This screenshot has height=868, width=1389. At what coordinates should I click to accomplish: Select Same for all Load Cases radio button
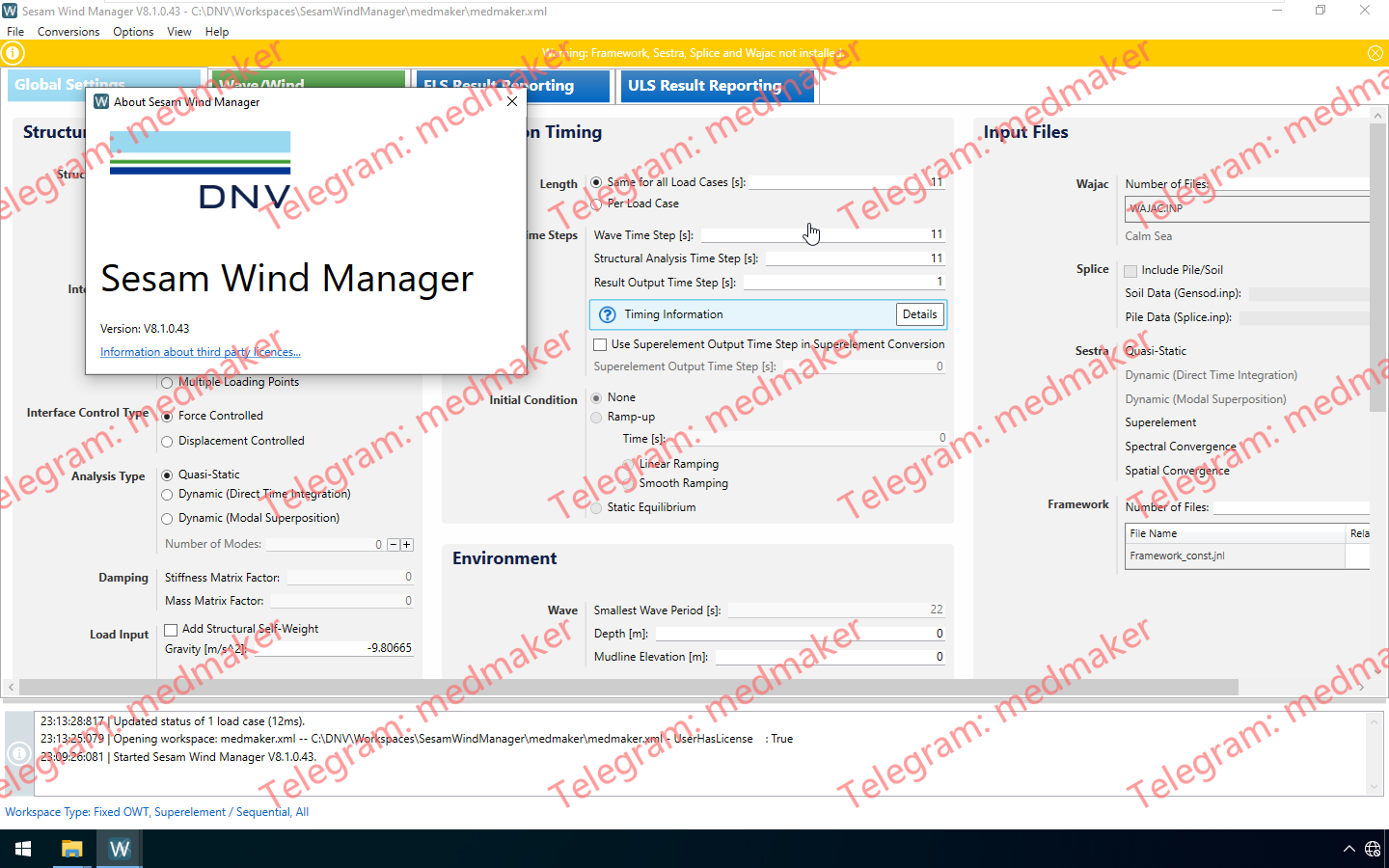pyautogui.click(x=596, y=182)
